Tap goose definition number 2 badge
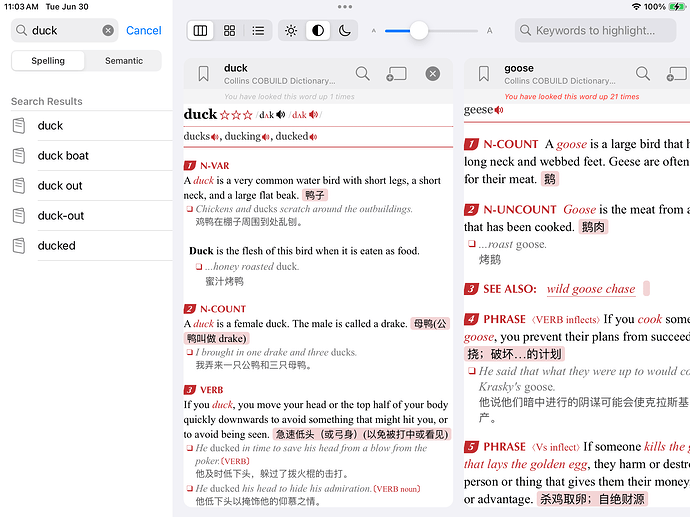Screen dimensions: 690x517 (471, 210)
